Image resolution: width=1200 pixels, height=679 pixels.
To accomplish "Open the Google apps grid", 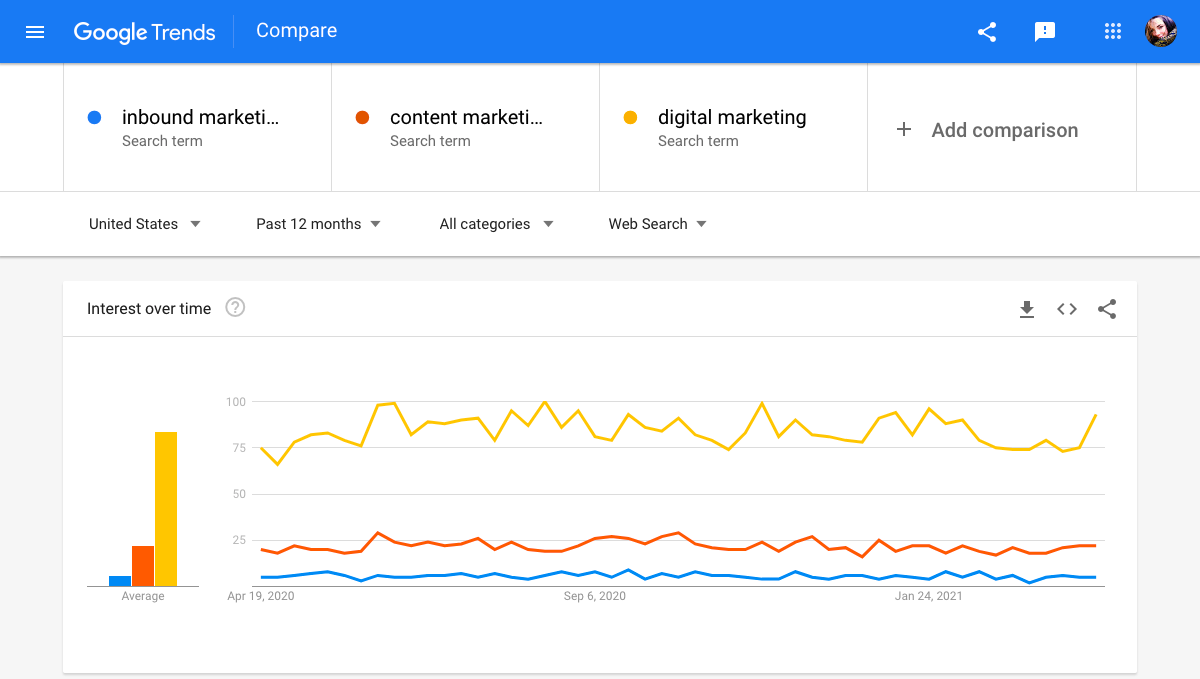I will click(1113, 31).
